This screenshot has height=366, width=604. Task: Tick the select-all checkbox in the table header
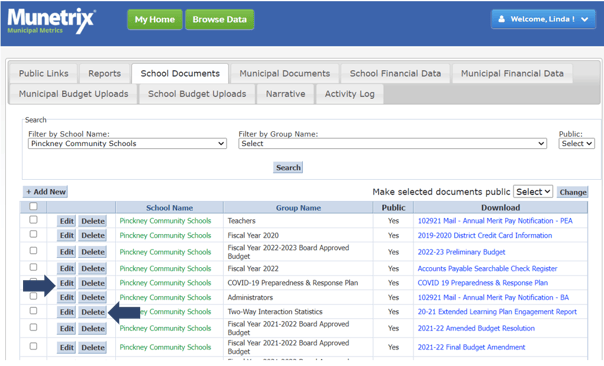34,207
